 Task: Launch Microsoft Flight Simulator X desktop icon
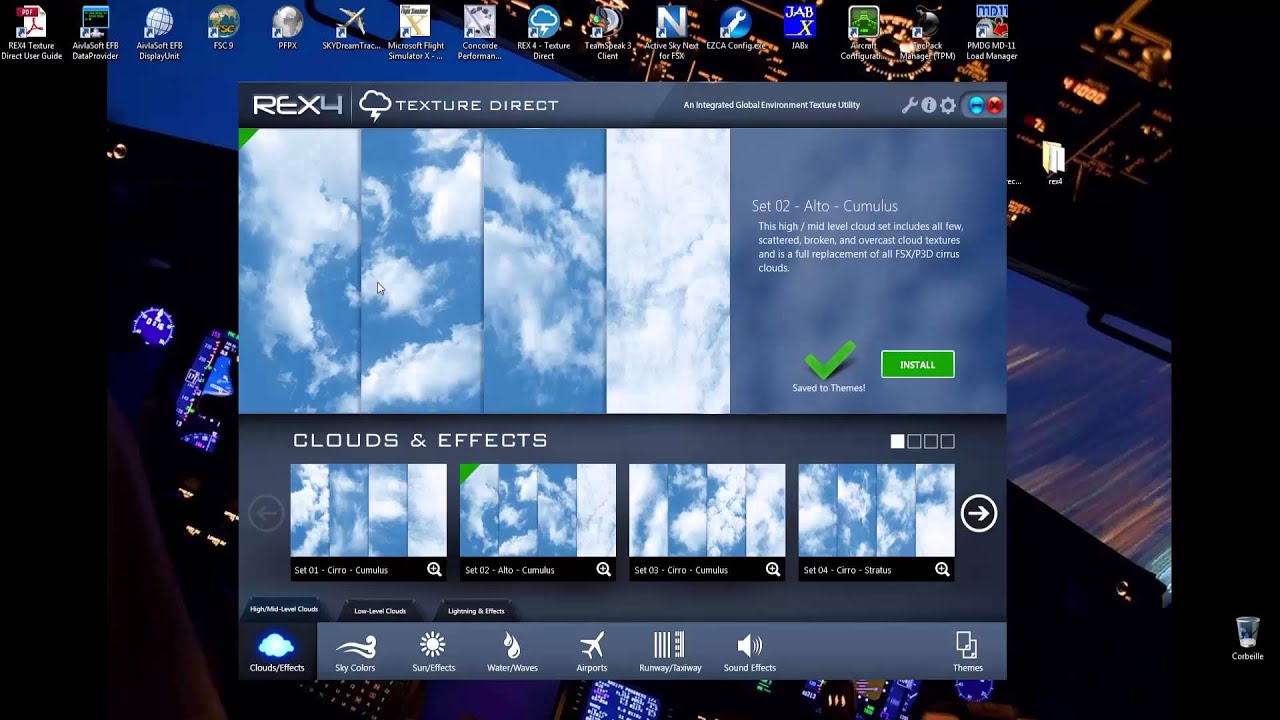(415, 33)
